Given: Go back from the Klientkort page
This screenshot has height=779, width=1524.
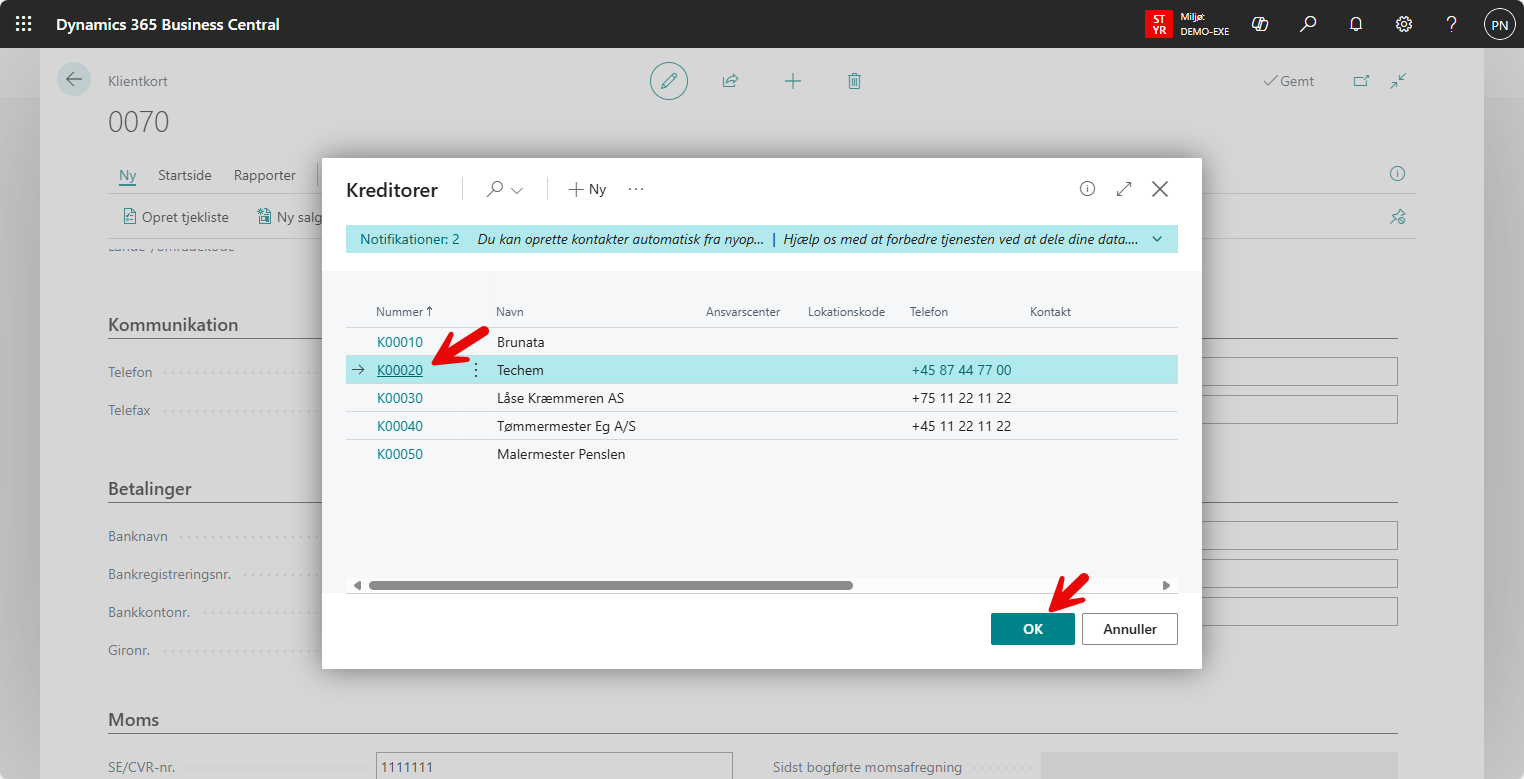Looking at the screenshot, I should 74,79.
